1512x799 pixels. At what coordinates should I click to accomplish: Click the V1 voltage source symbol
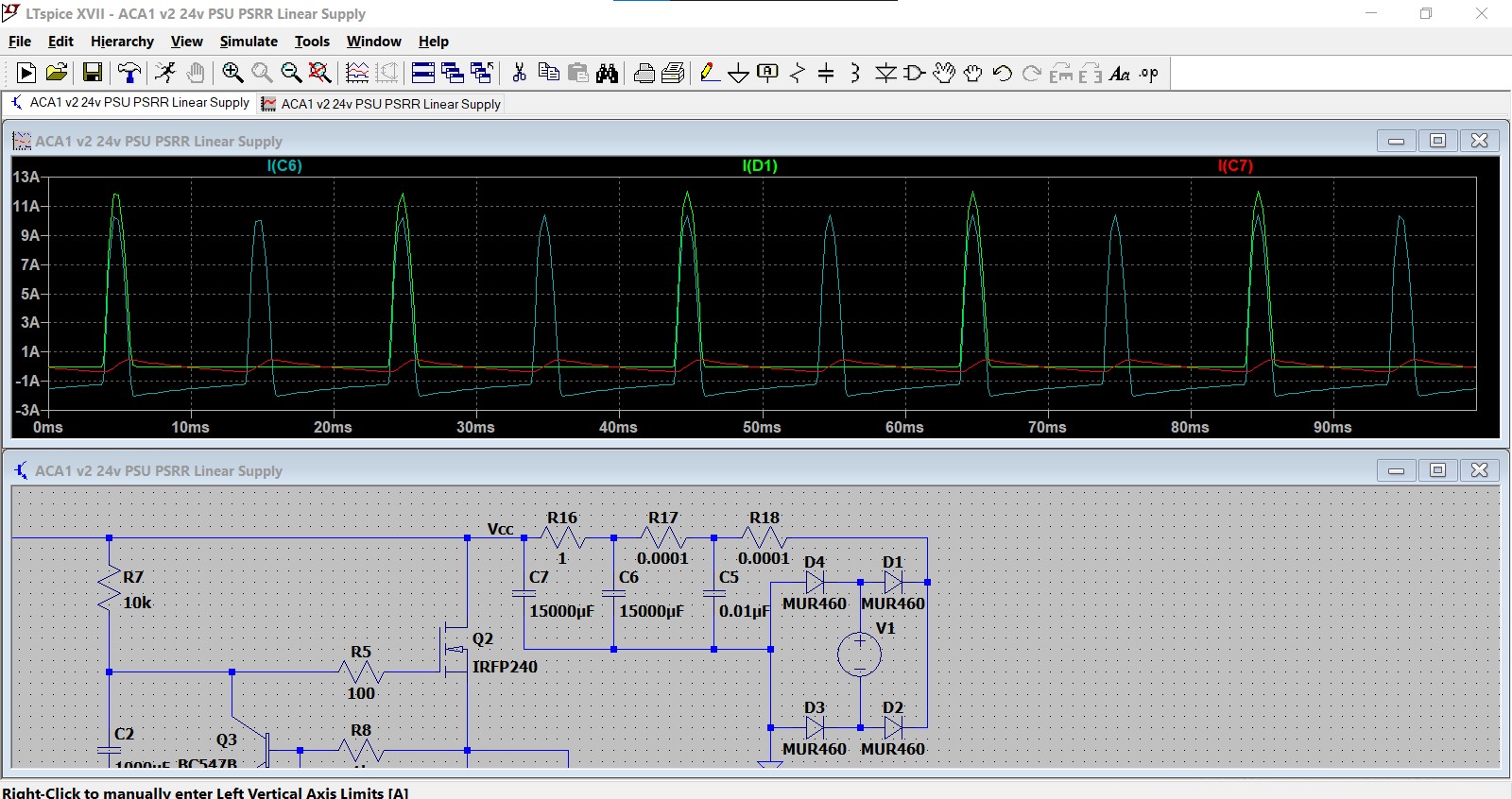click(860, 654)
